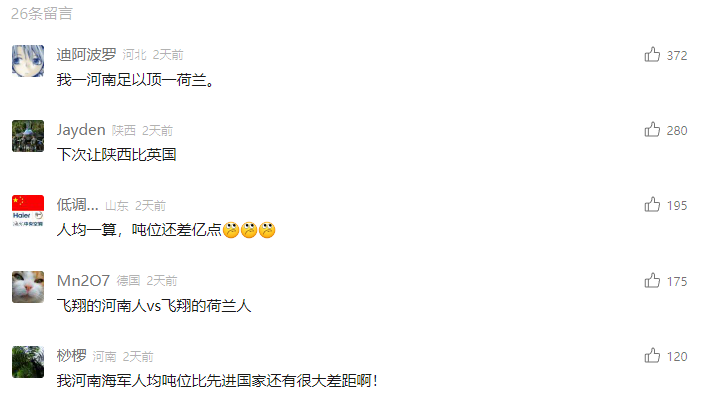Like 迪阿波罗's comment with thumbs-up icon
This screenshot has width=706, height=405.
point(652,55)
